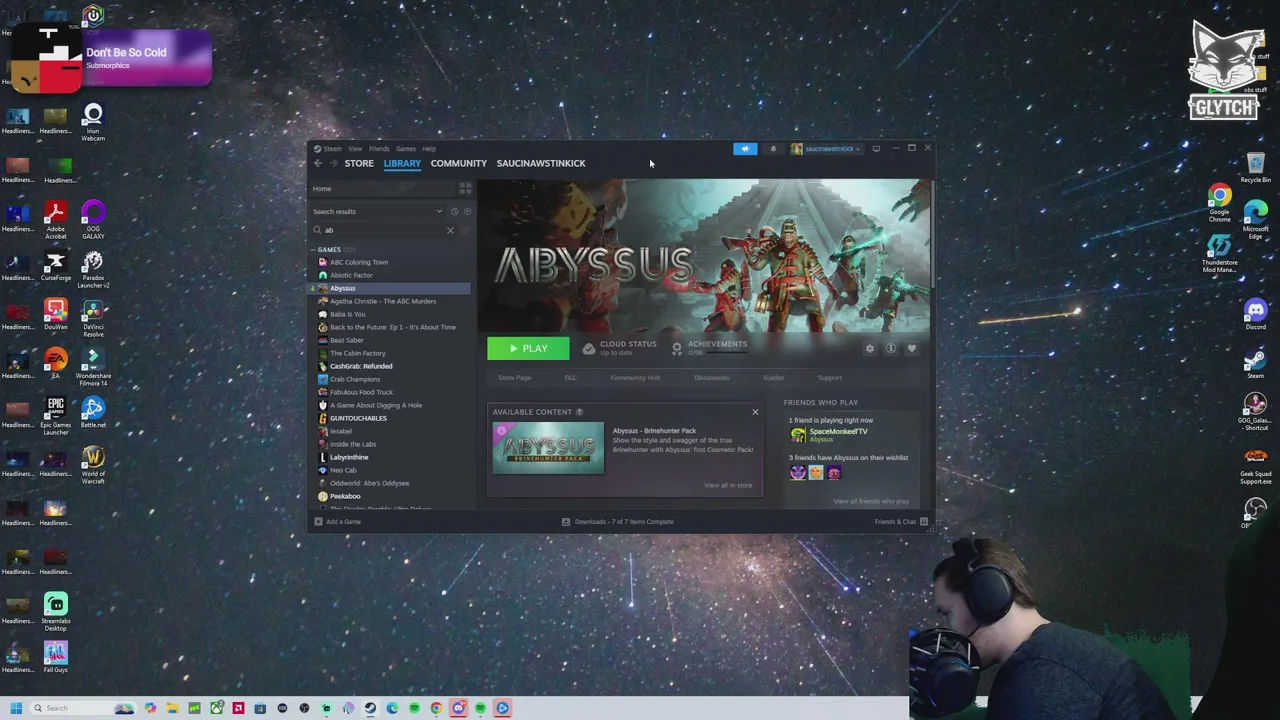
Task: Collapse the GAMES category
Action: (x=313, y=249)
